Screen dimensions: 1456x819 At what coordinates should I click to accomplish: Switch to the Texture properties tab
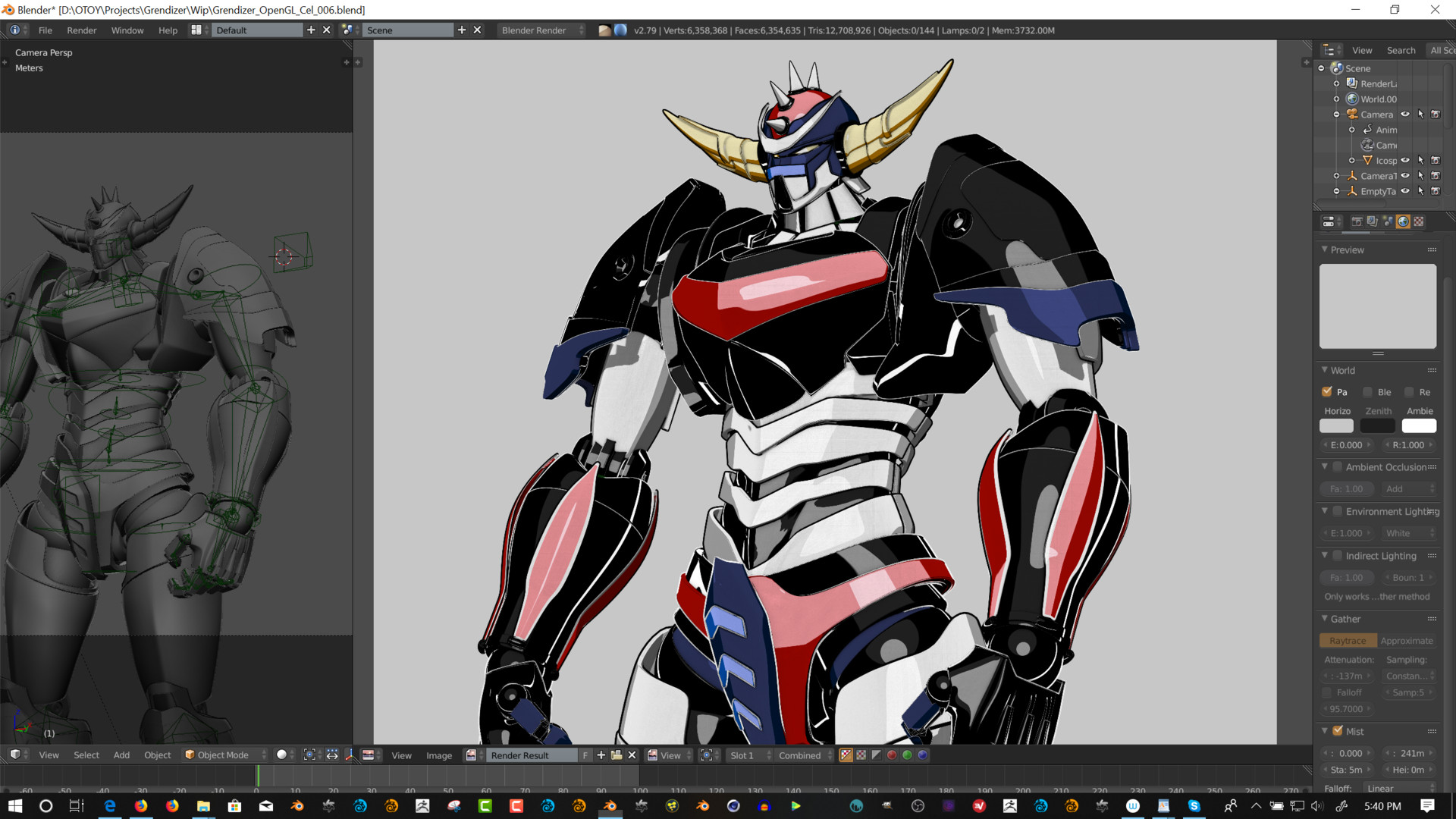(x=1419, y=221)
